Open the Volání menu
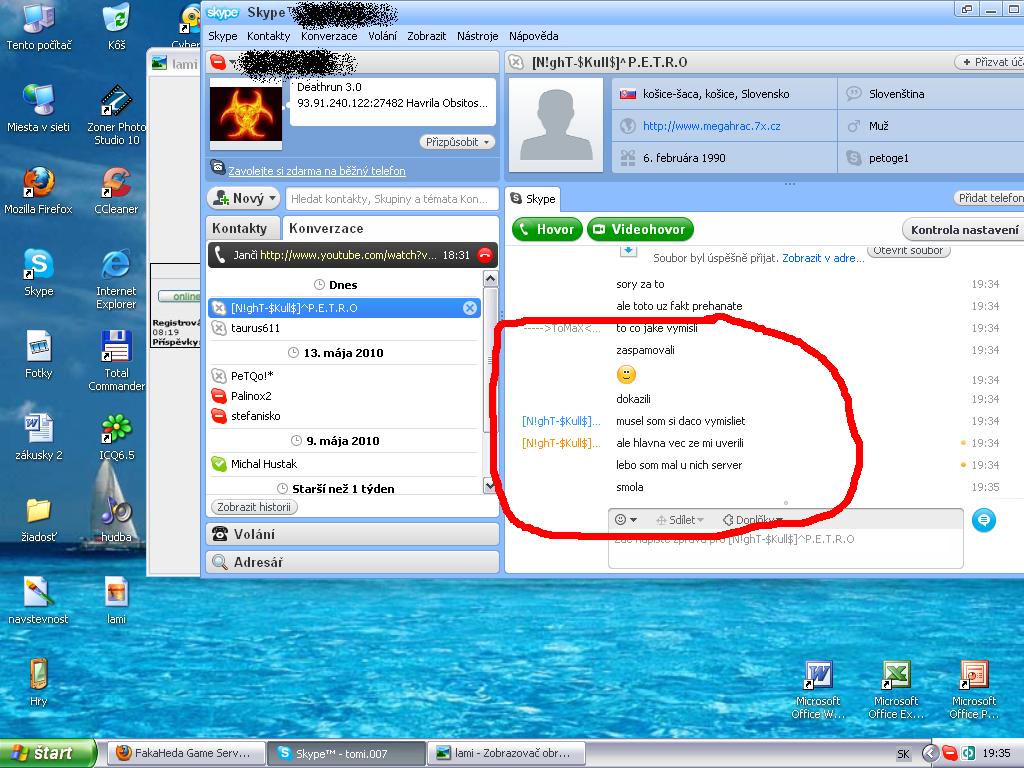The height and width of the screenshot is (768, 1024). point(382,36)
